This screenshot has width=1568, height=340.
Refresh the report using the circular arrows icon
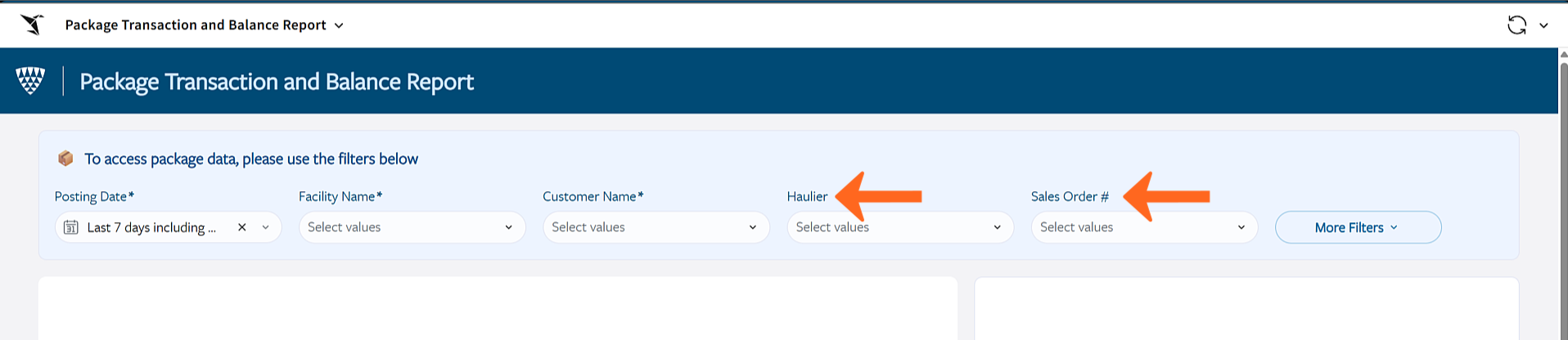[x=1516, y=25]
